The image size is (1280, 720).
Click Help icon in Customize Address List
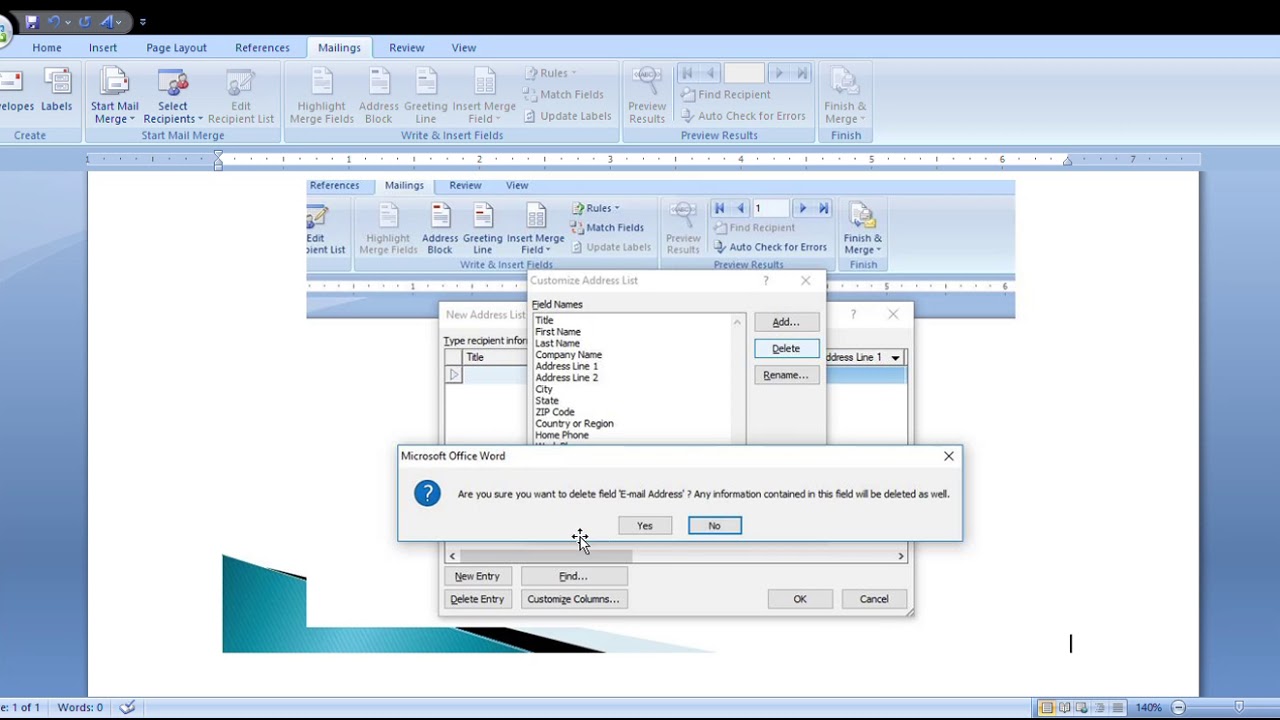tap(766, 281)
